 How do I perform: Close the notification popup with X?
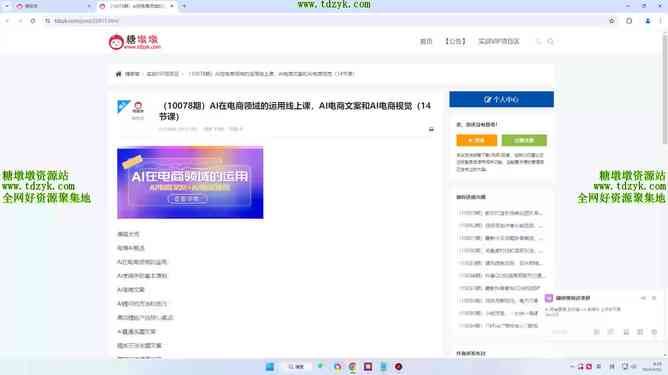[x=654, y=298]
